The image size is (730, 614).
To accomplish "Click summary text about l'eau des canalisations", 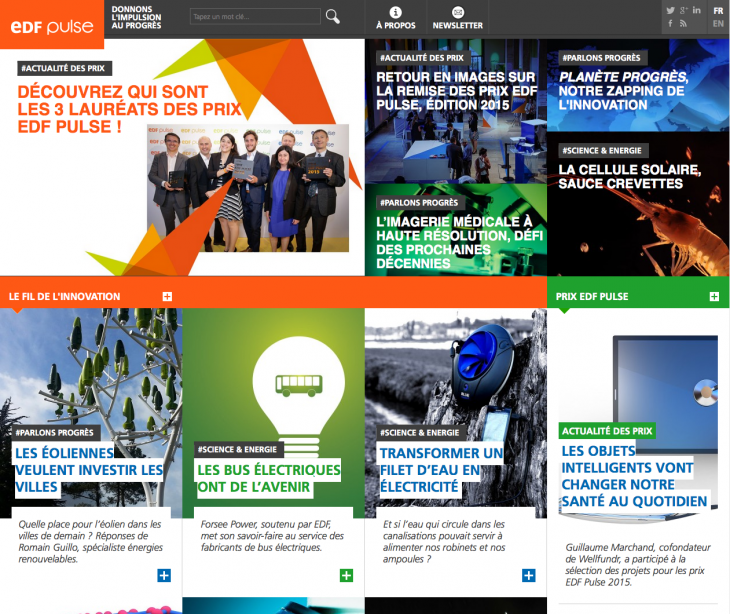I will pyautogui.click(x=444, y=541).
